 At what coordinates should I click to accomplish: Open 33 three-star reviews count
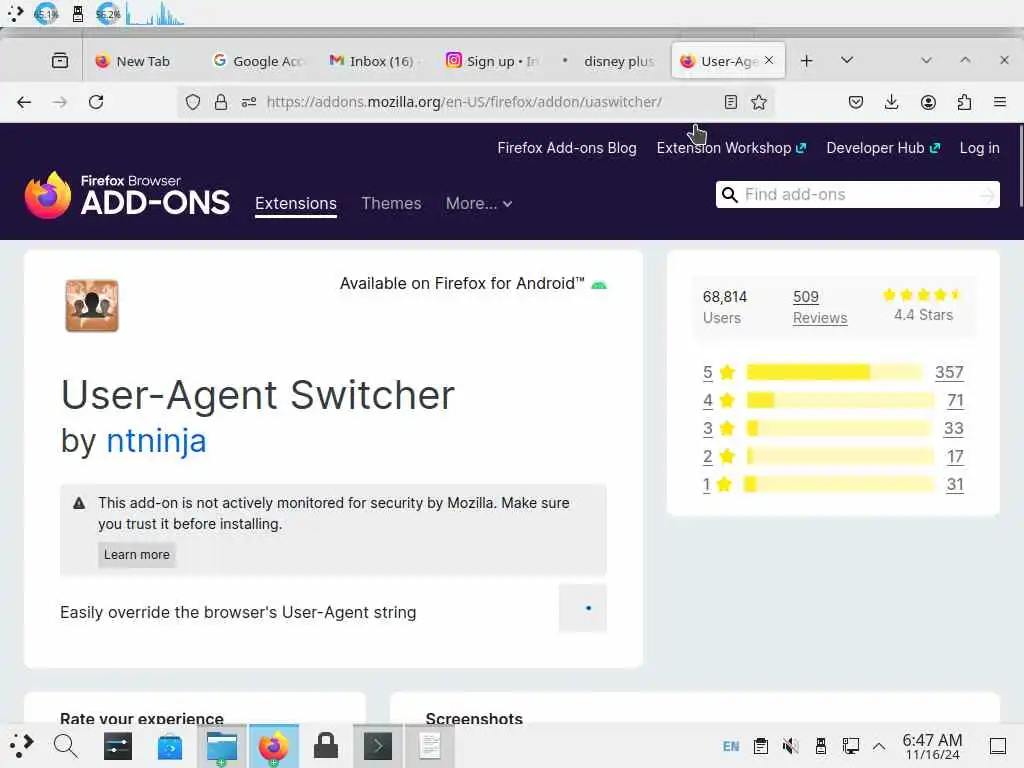[x=953, y=428]
